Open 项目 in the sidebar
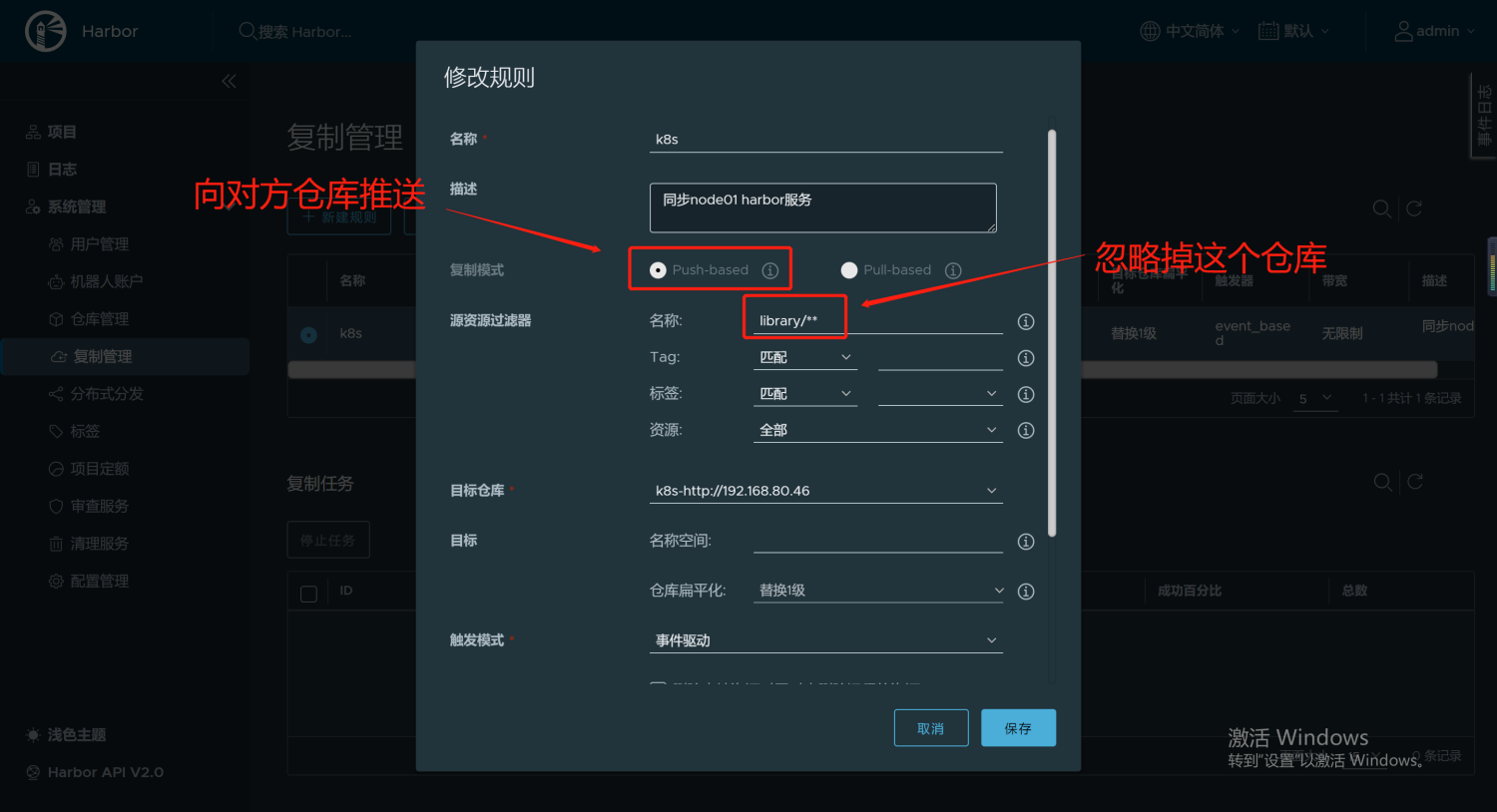The height and width of the screenshot is (812, 1497). (63, 132)
